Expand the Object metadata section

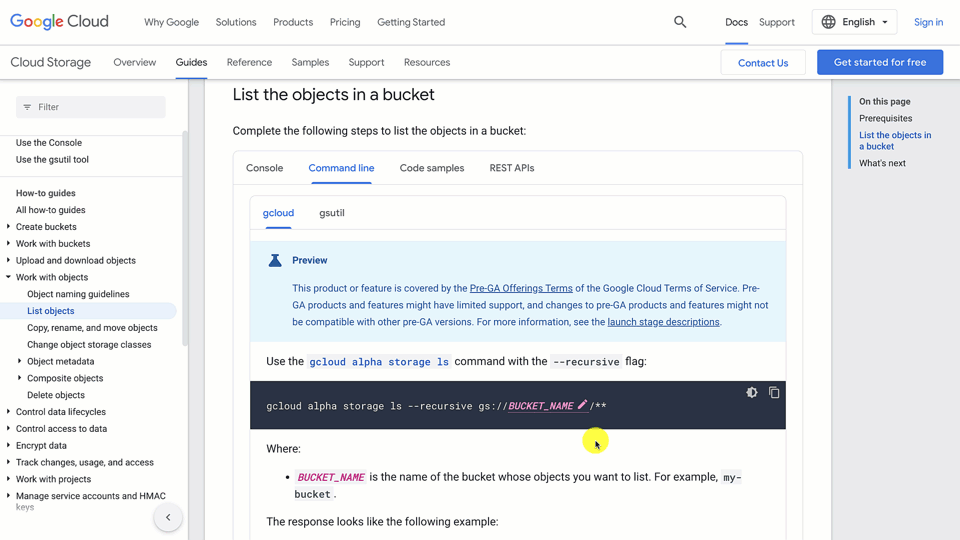pos(20,361)
